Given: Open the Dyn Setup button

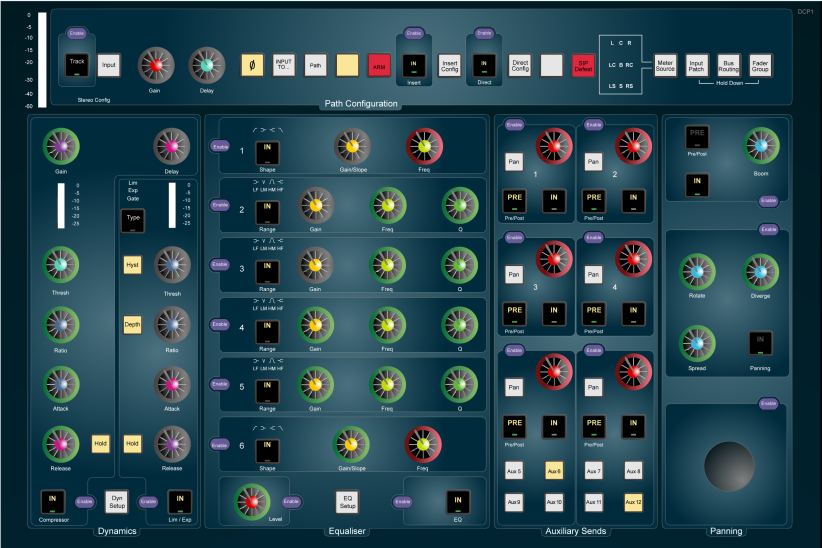Looking at the screenshot, I should [117, 502].
